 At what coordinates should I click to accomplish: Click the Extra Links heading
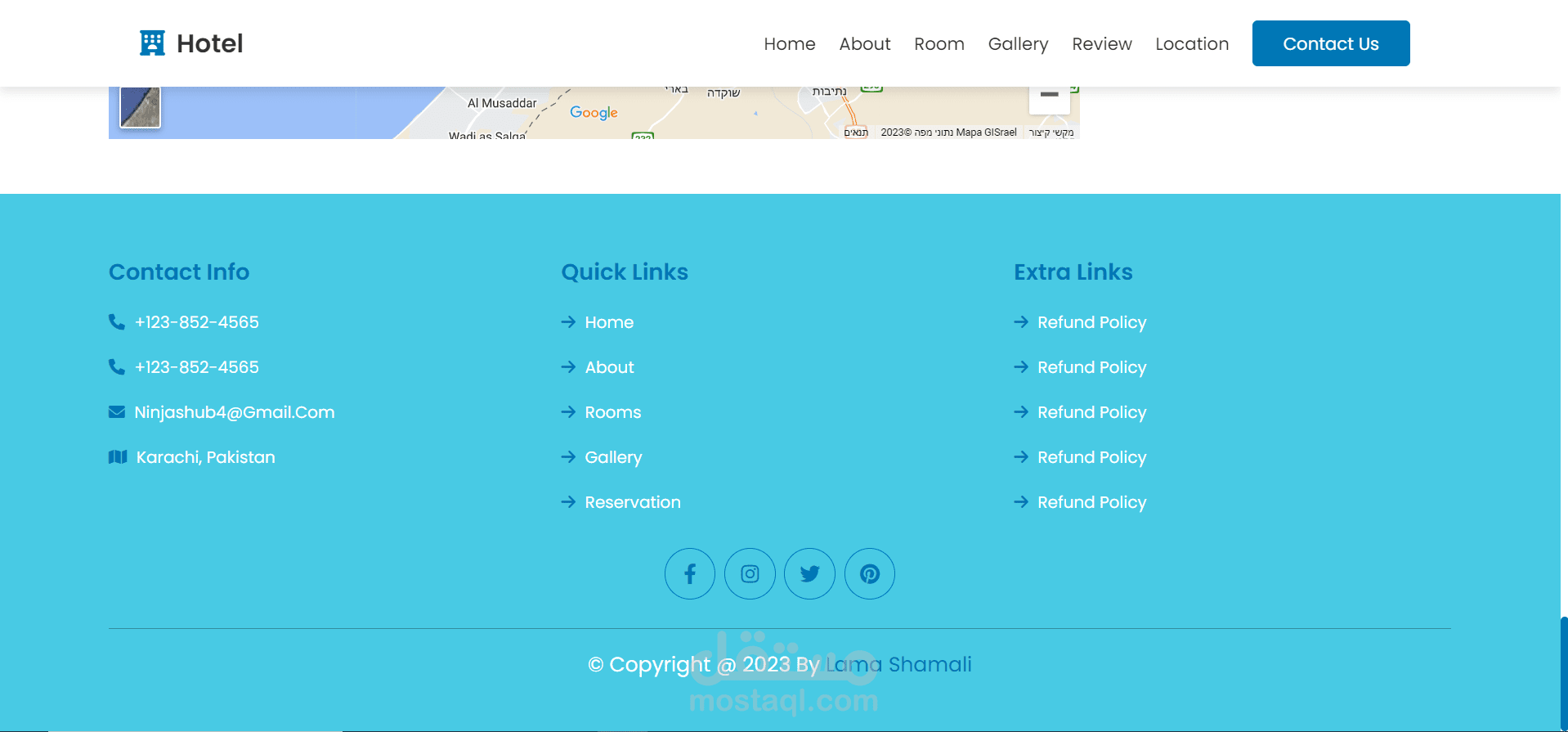(1073, 272)
